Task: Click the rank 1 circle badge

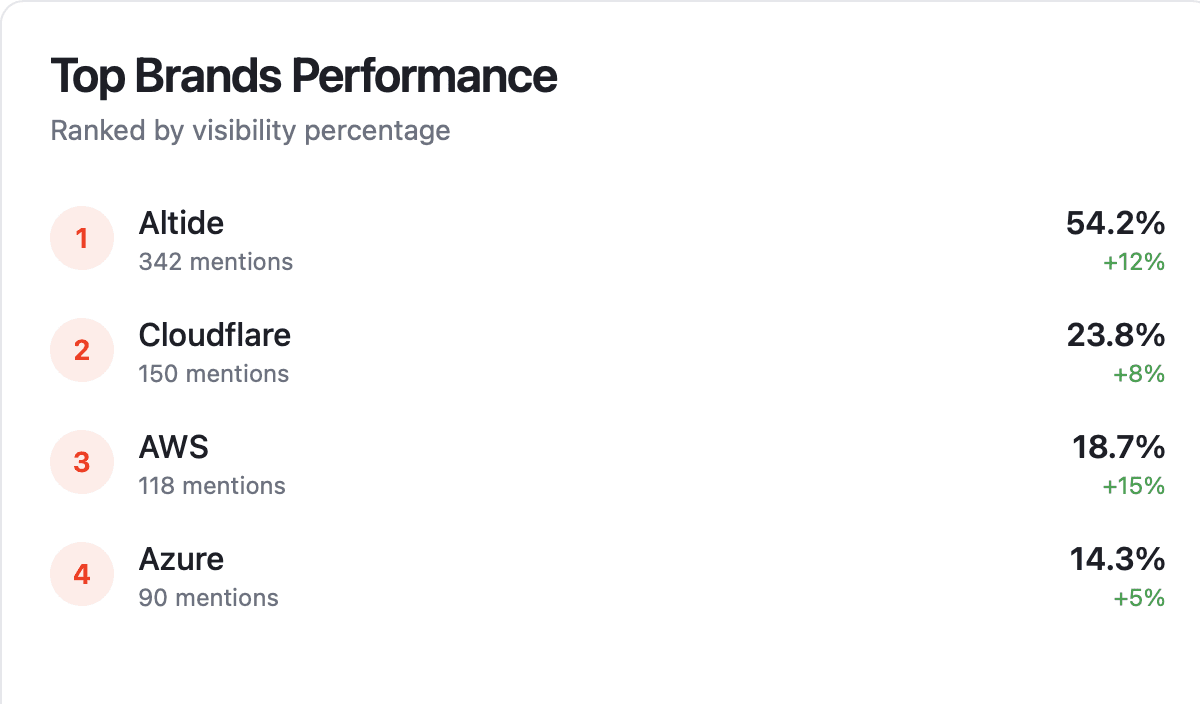Action: [x=82, y=238]
